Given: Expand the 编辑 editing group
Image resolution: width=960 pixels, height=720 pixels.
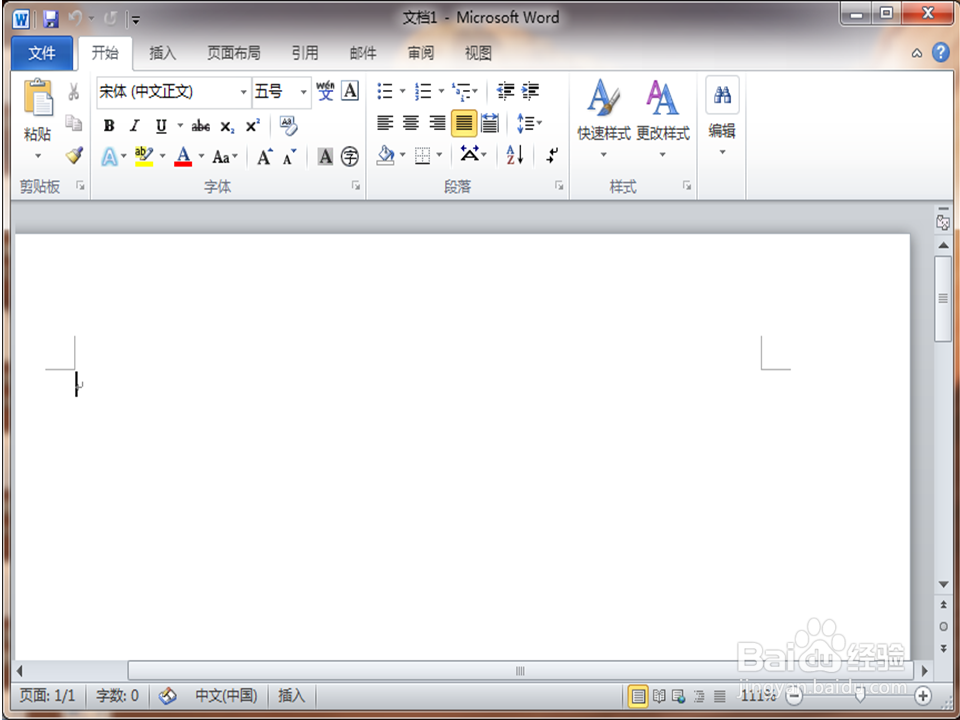Looking at the screenshot, I should 722,116.
